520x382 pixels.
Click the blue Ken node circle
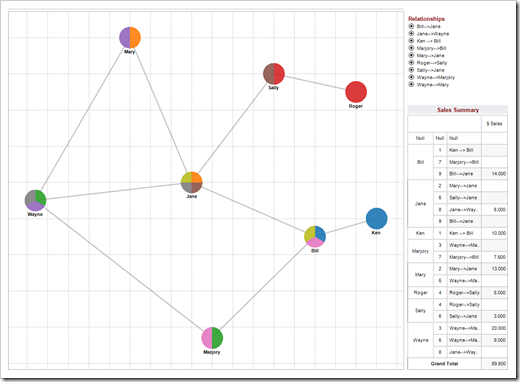click(376, 219)
